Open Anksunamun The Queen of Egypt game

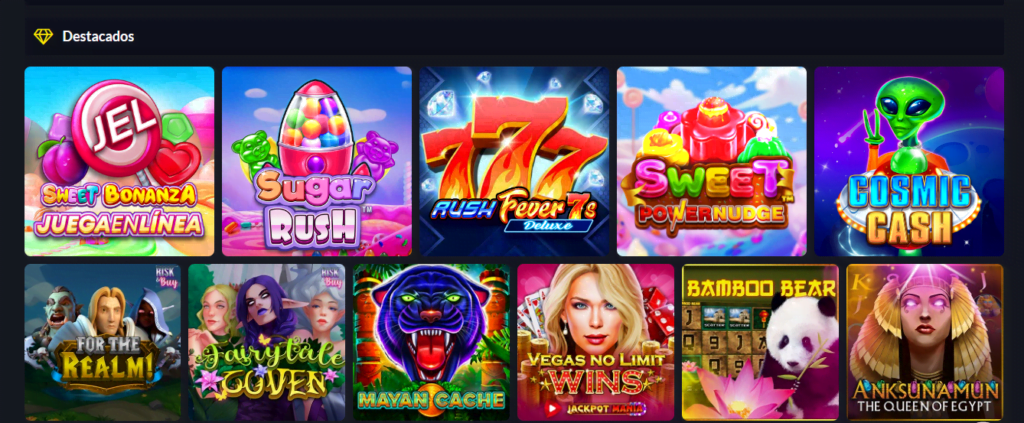pyautogui.click(x=925, y=342)
